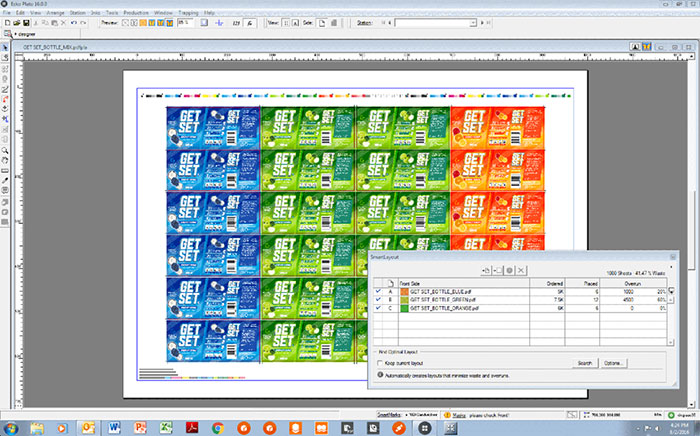Click the Side page icon
This screenshot has height=436, width=700.
(x=322, y=23)
